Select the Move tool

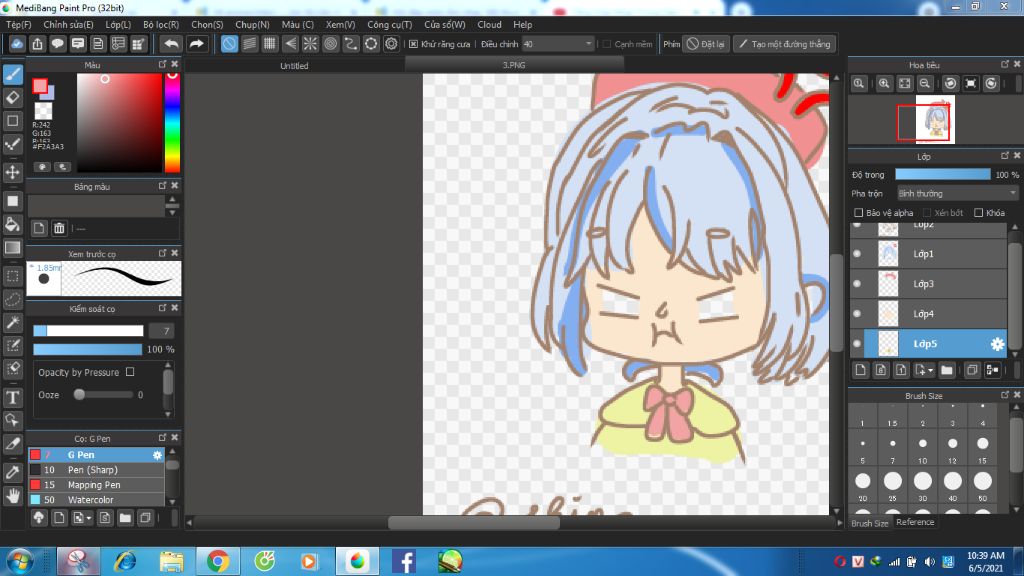click(13, 172)
